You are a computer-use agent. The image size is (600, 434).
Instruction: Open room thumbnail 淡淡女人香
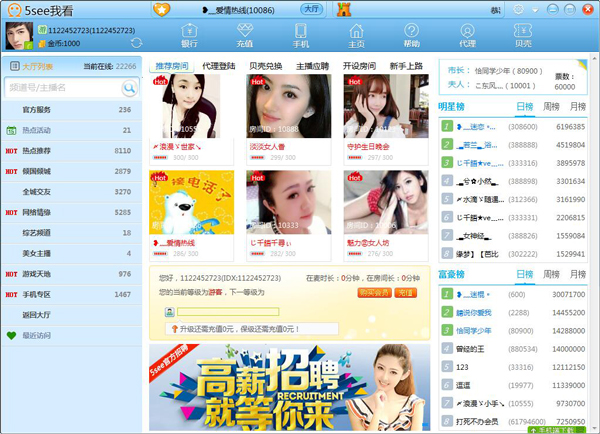tap(289, 106)
